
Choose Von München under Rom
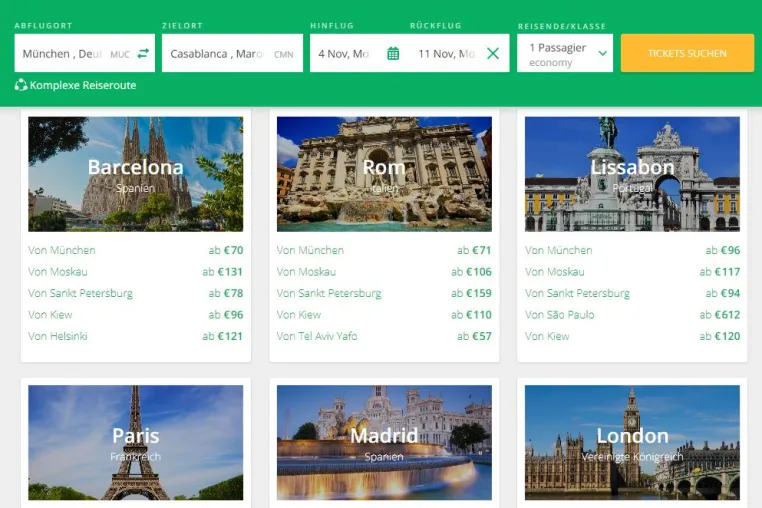click(310, 250)
